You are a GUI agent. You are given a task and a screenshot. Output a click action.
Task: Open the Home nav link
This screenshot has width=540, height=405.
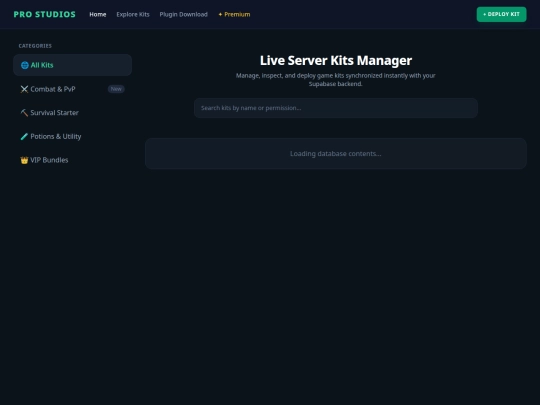click(x=98, y=14)
